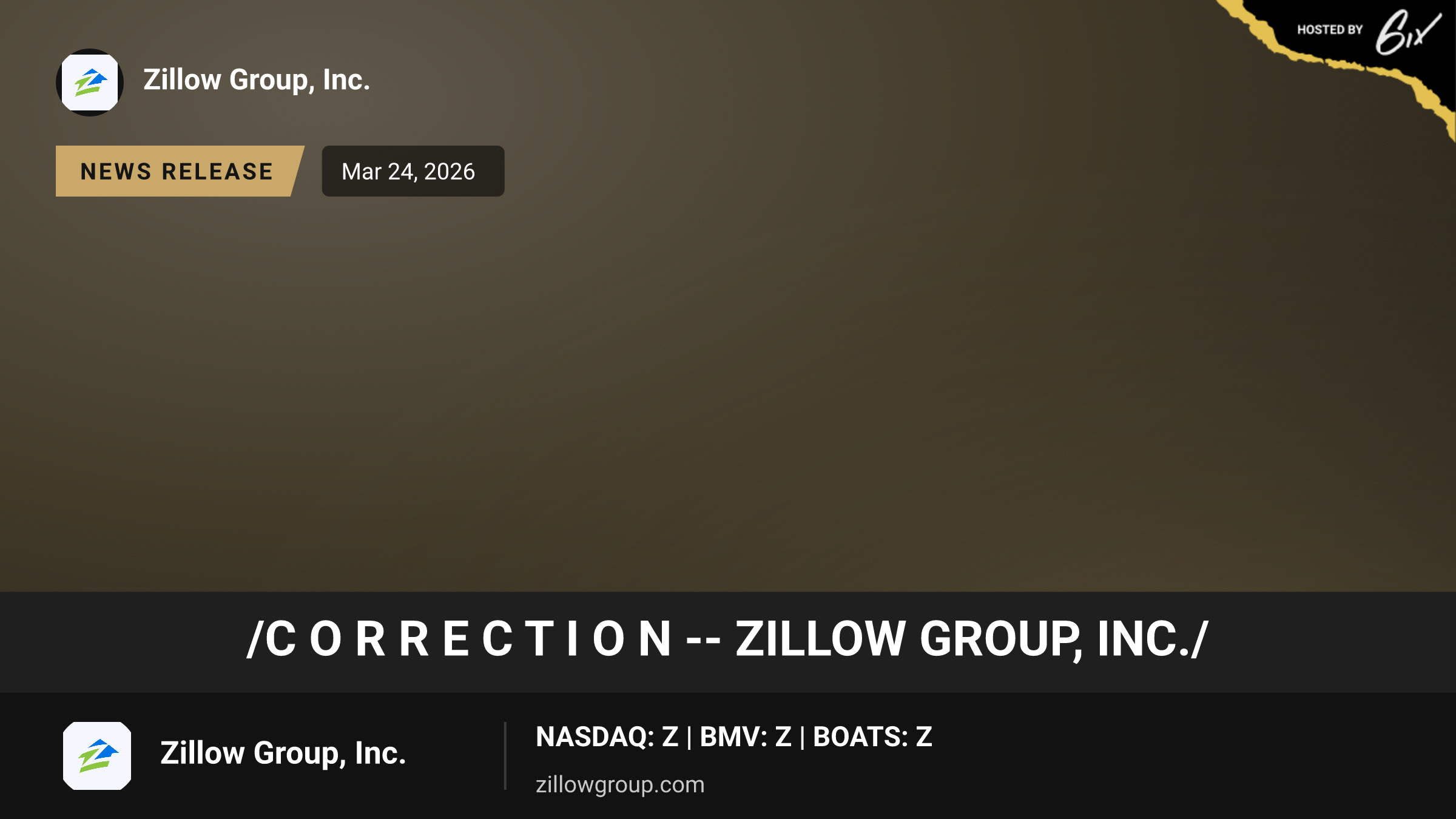Click the year 2026 in date badge
The height and width of the screenshot is (819, 1456).
(450, 172)
